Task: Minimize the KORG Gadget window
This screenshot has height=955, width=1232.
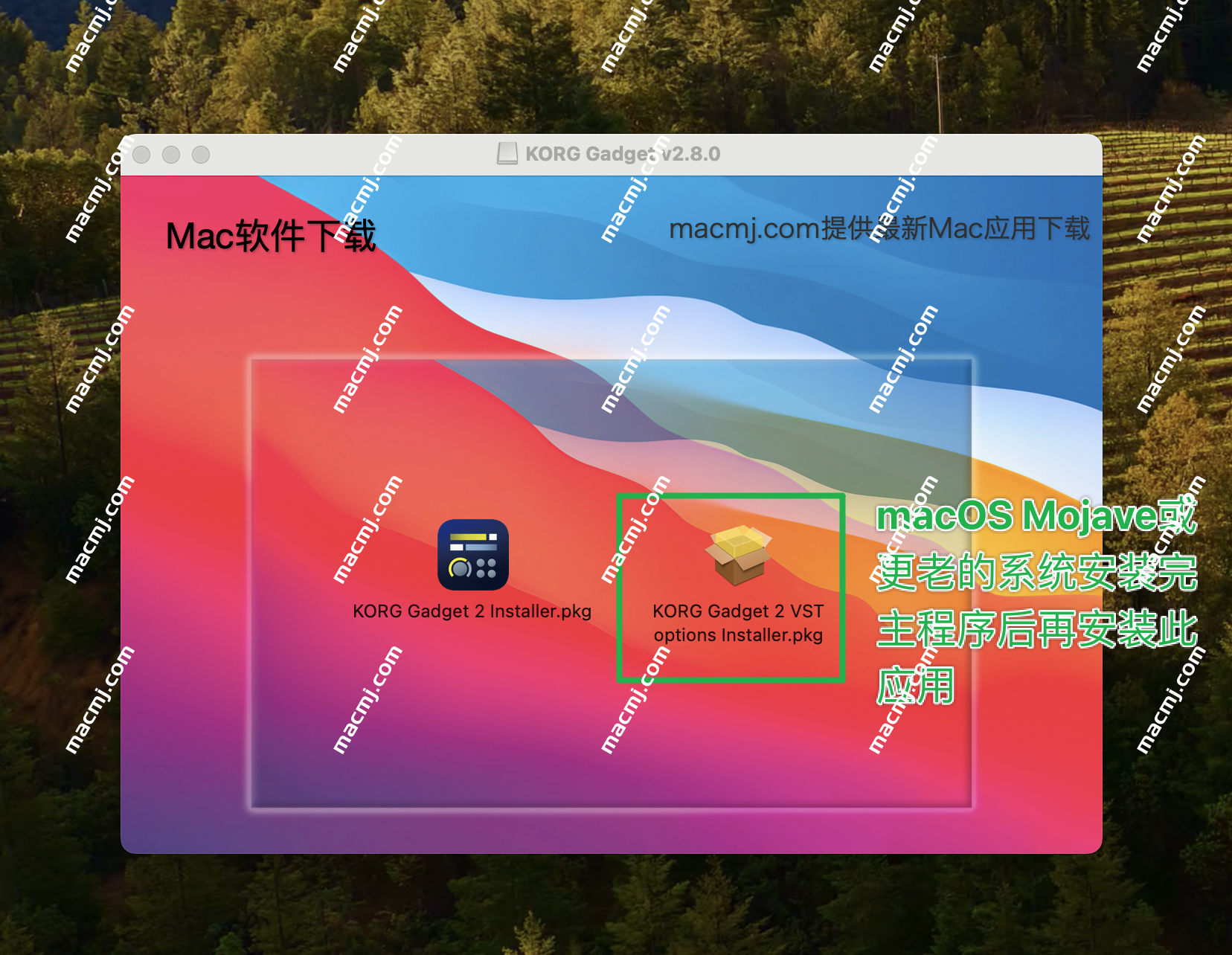Action: 171,155
